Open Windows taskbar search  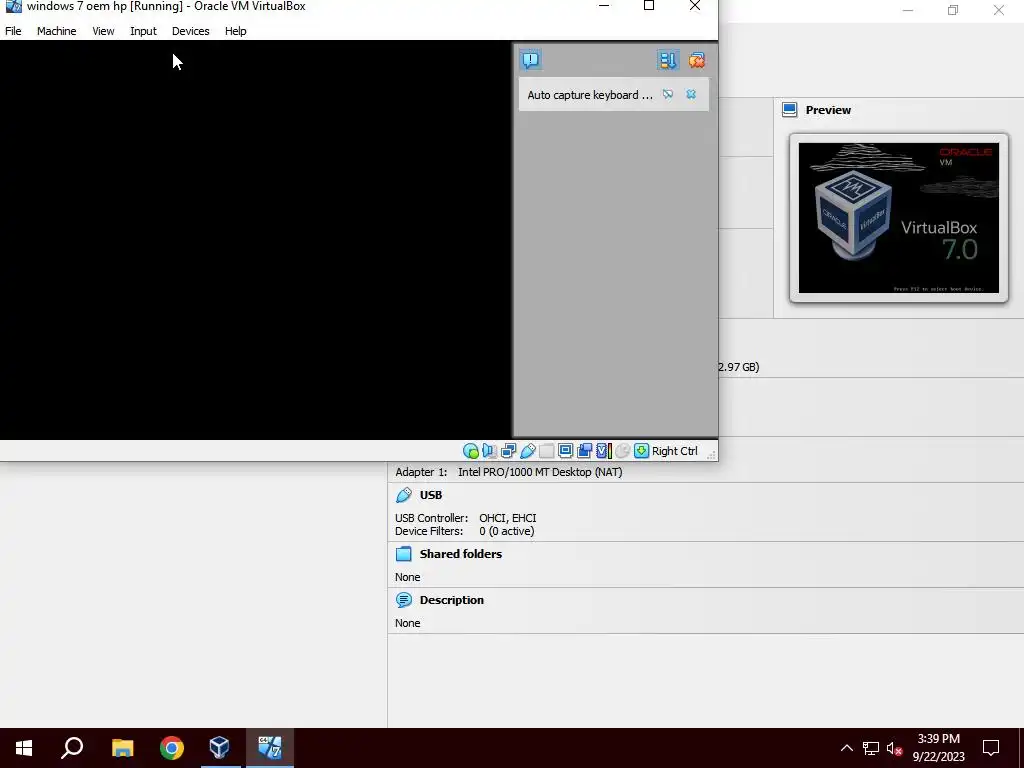coord(72,748)
